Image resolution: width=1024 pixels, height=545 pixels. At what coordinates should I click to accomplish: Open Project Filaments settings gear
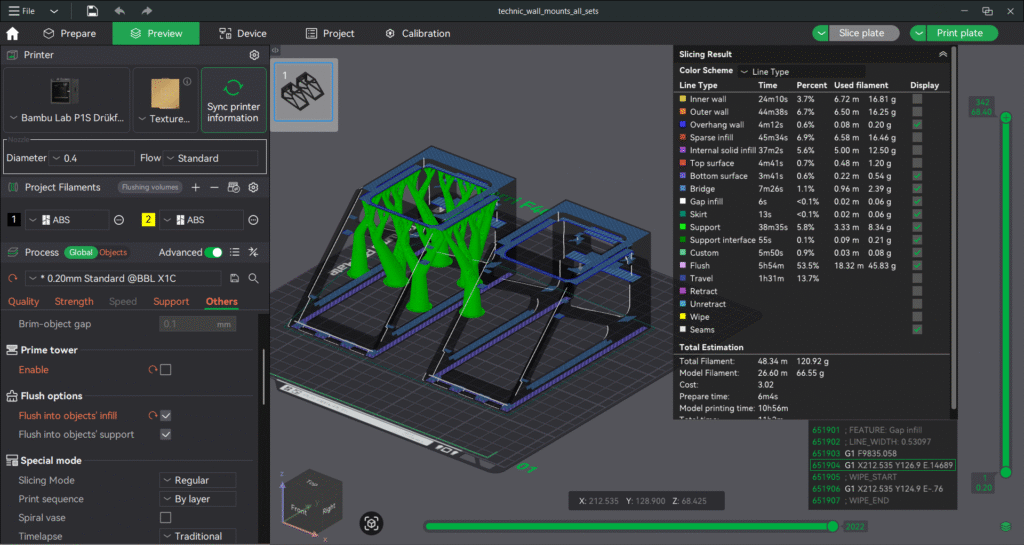click(253, 187)
